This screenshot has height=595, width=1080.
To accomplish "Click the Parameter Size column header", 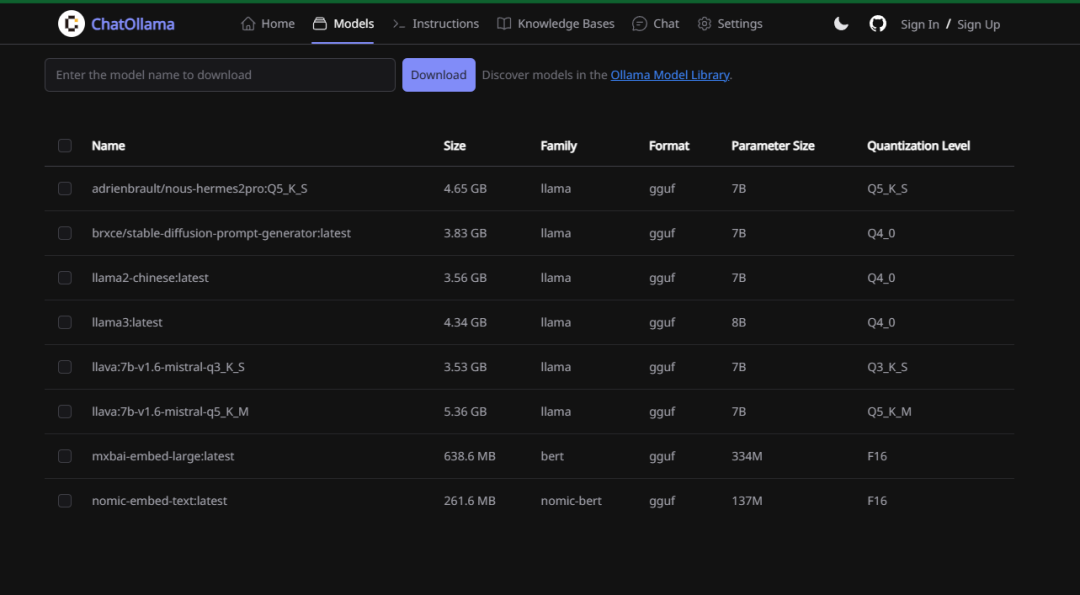I will click(x=773, y=146).
